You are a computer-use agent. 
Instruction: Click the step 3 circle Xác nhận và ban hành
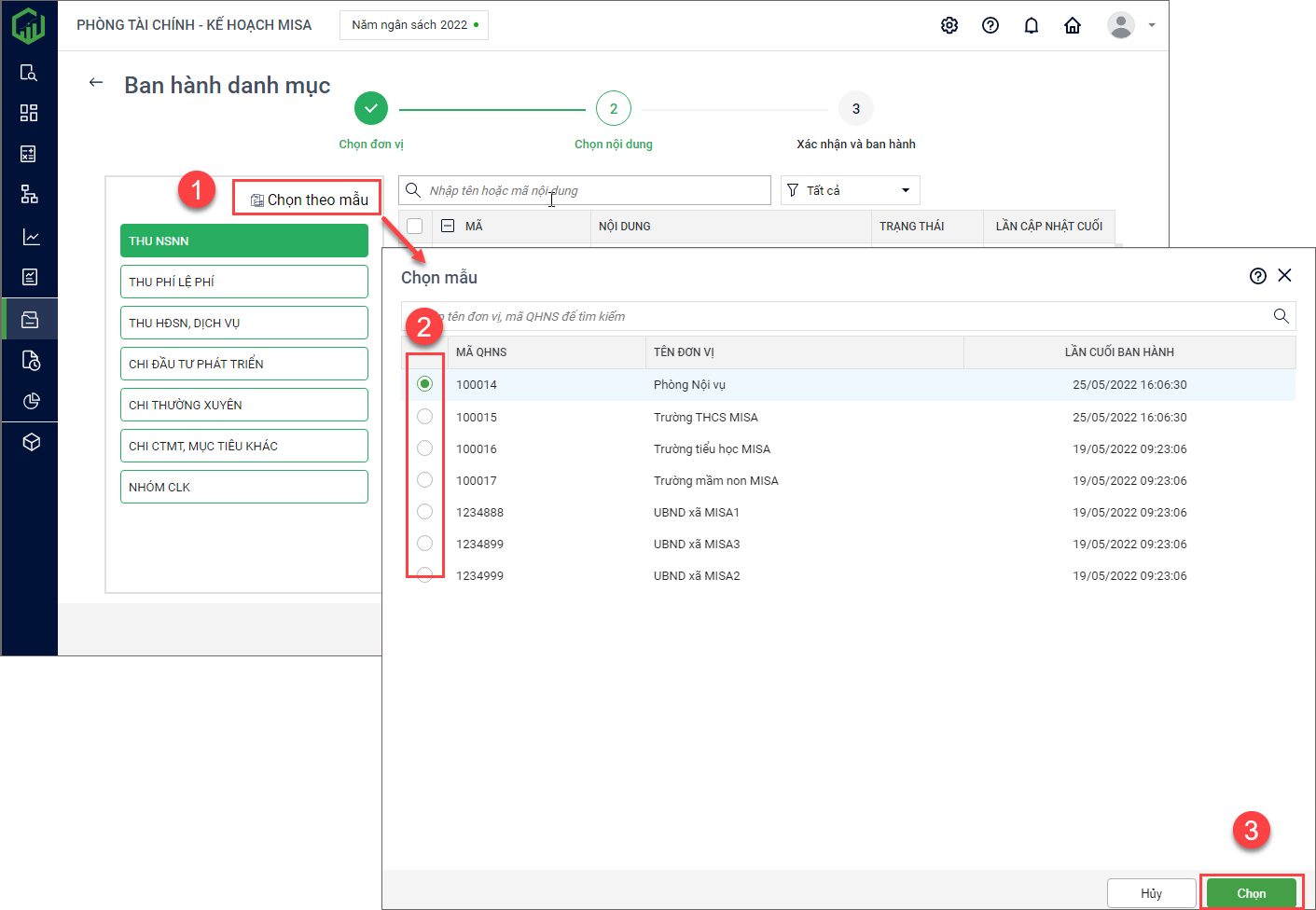coord(856,108)
